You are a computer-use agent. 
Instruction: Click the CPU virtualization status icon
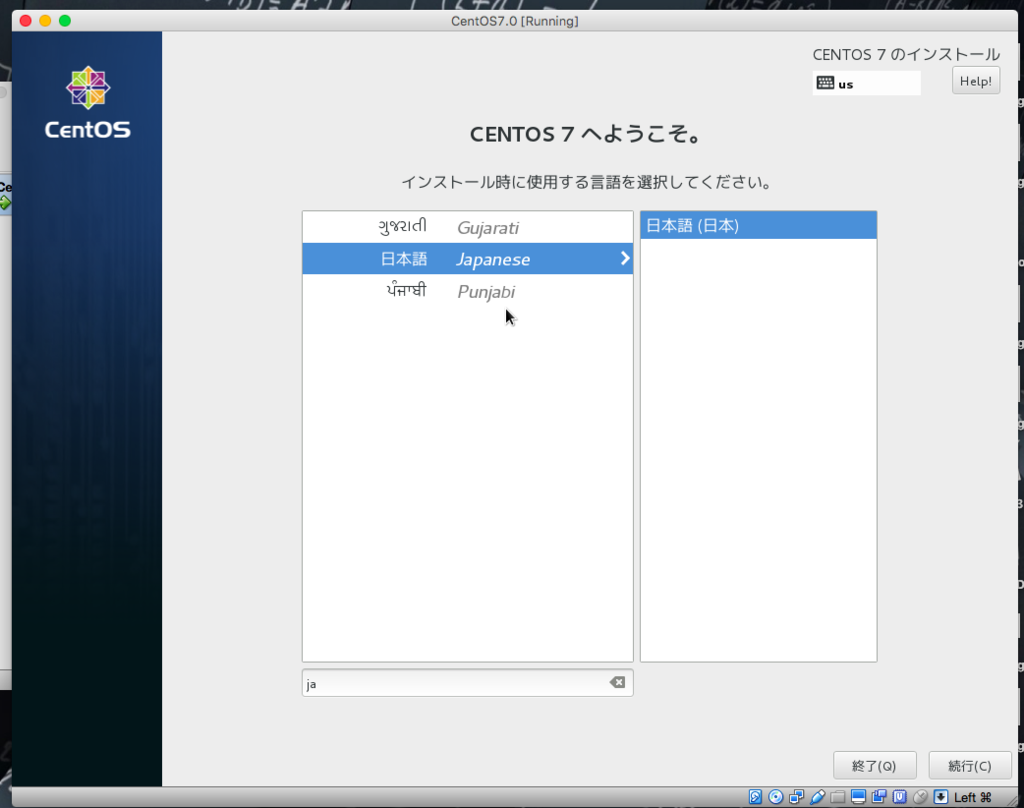tap(900, 797)
